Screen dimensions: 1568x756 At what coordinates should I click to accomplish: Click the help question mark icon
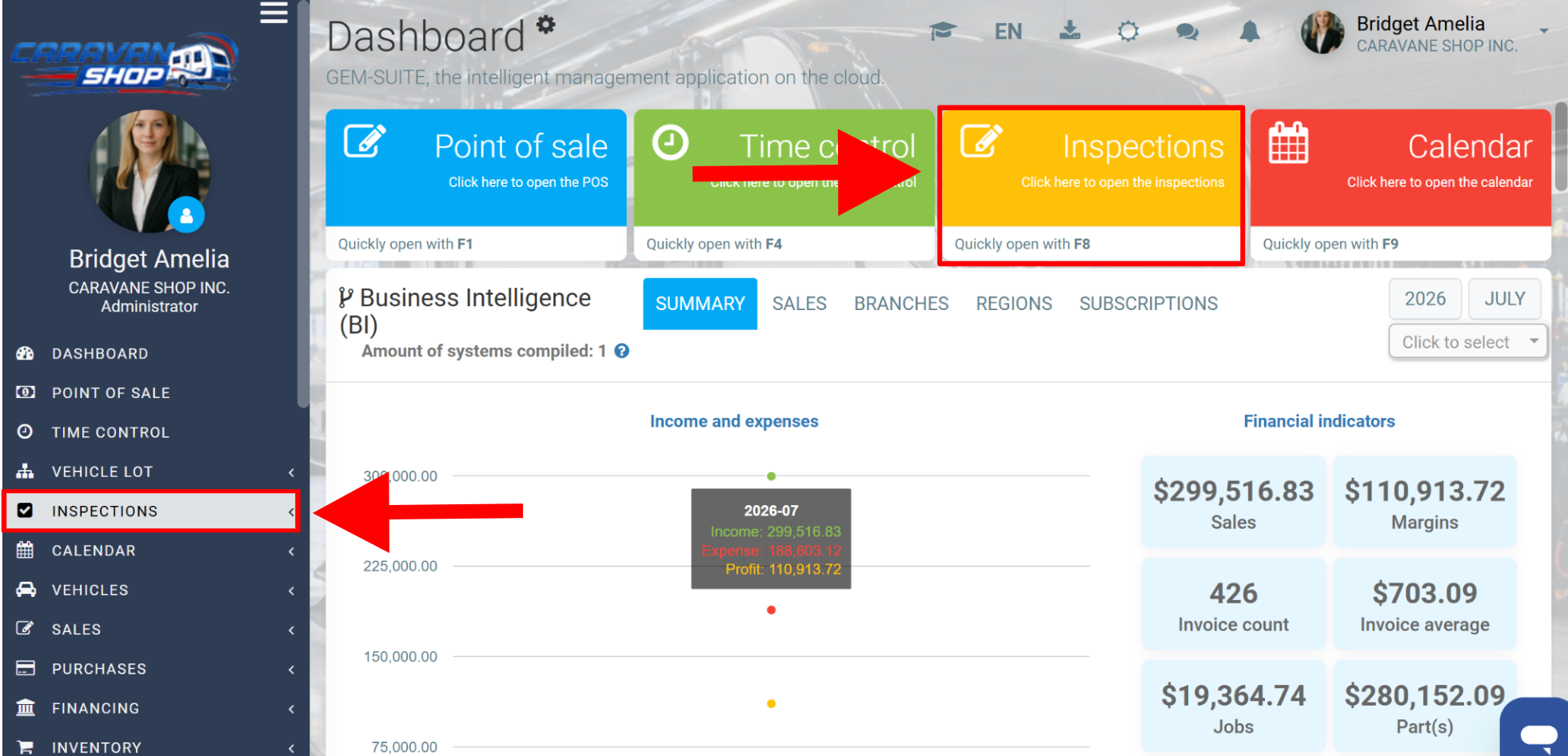tap(621, 351)
